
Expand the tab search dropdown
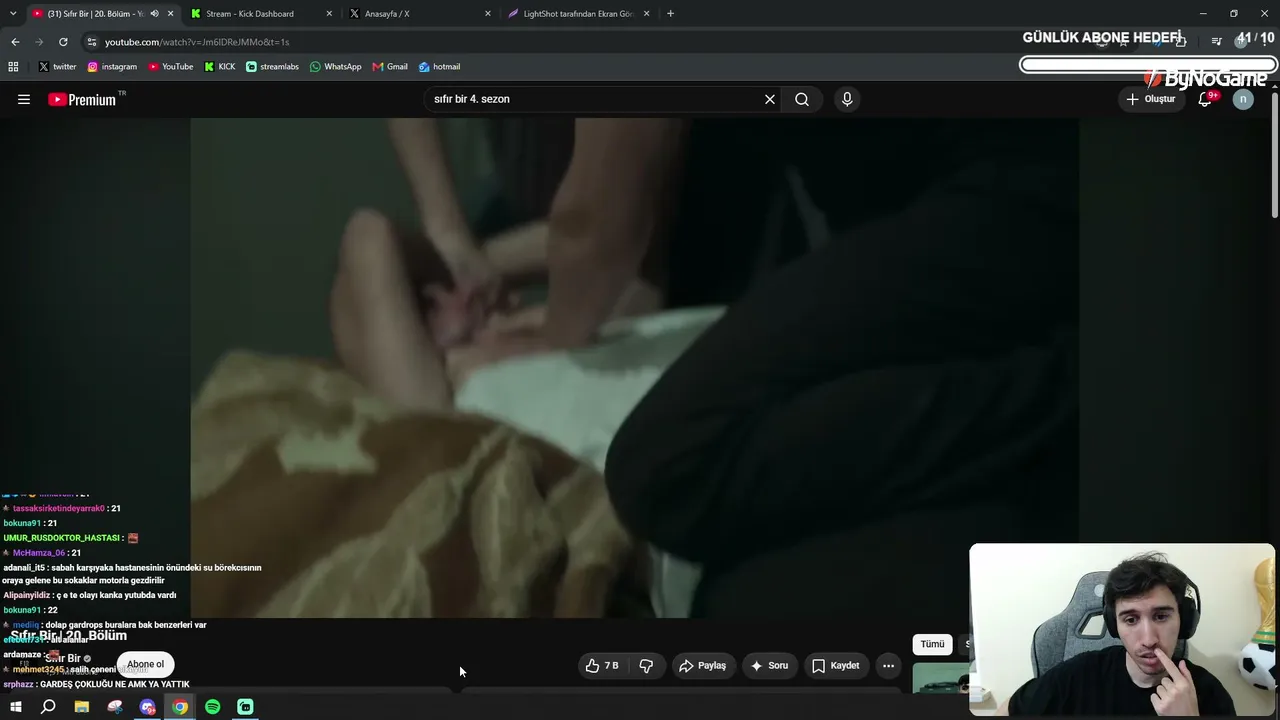click(13, 14)
